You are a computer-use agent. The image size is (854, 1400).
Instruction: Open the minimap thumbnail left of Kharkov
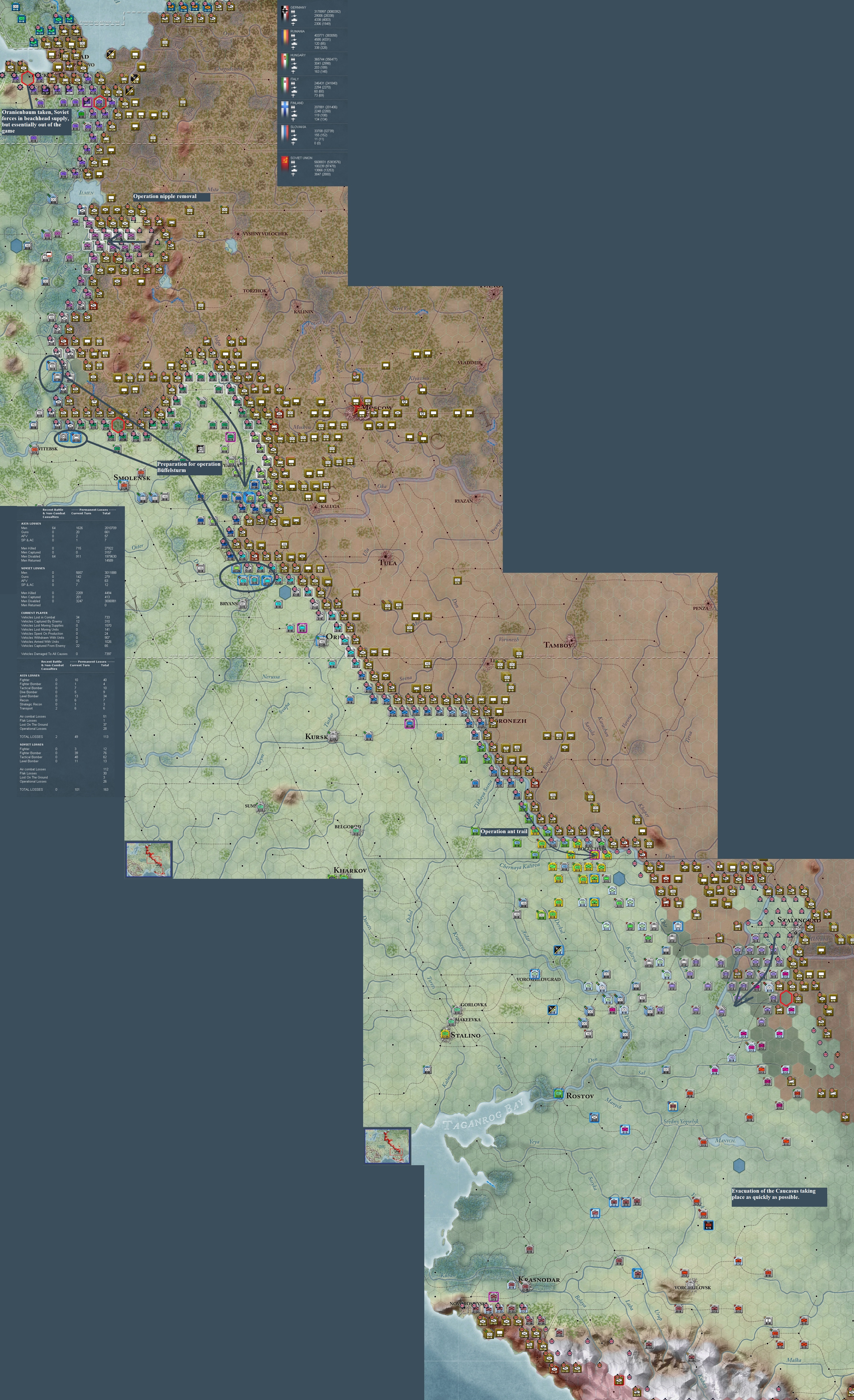(149, 859)
